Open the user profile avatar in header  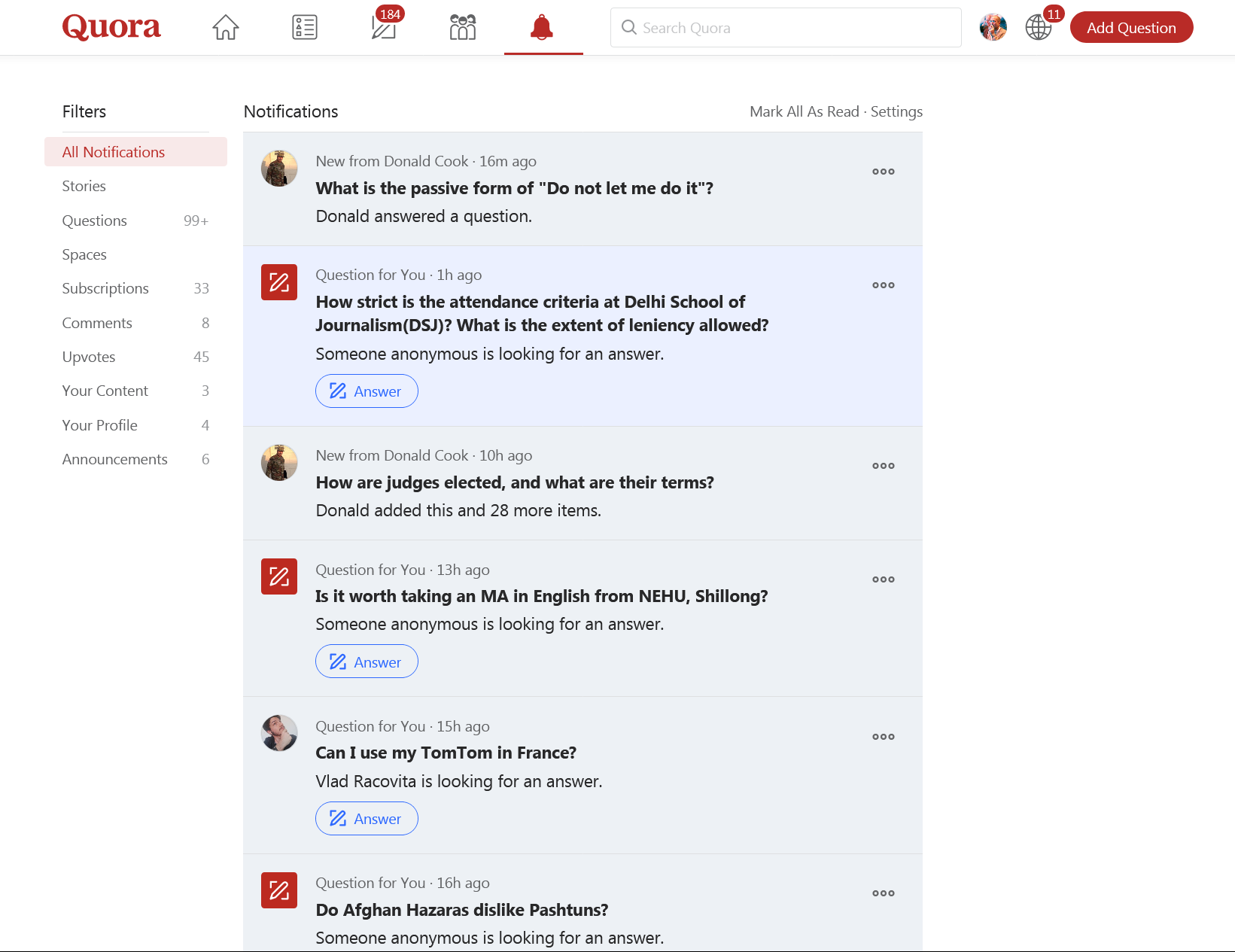tap(993, 28)
